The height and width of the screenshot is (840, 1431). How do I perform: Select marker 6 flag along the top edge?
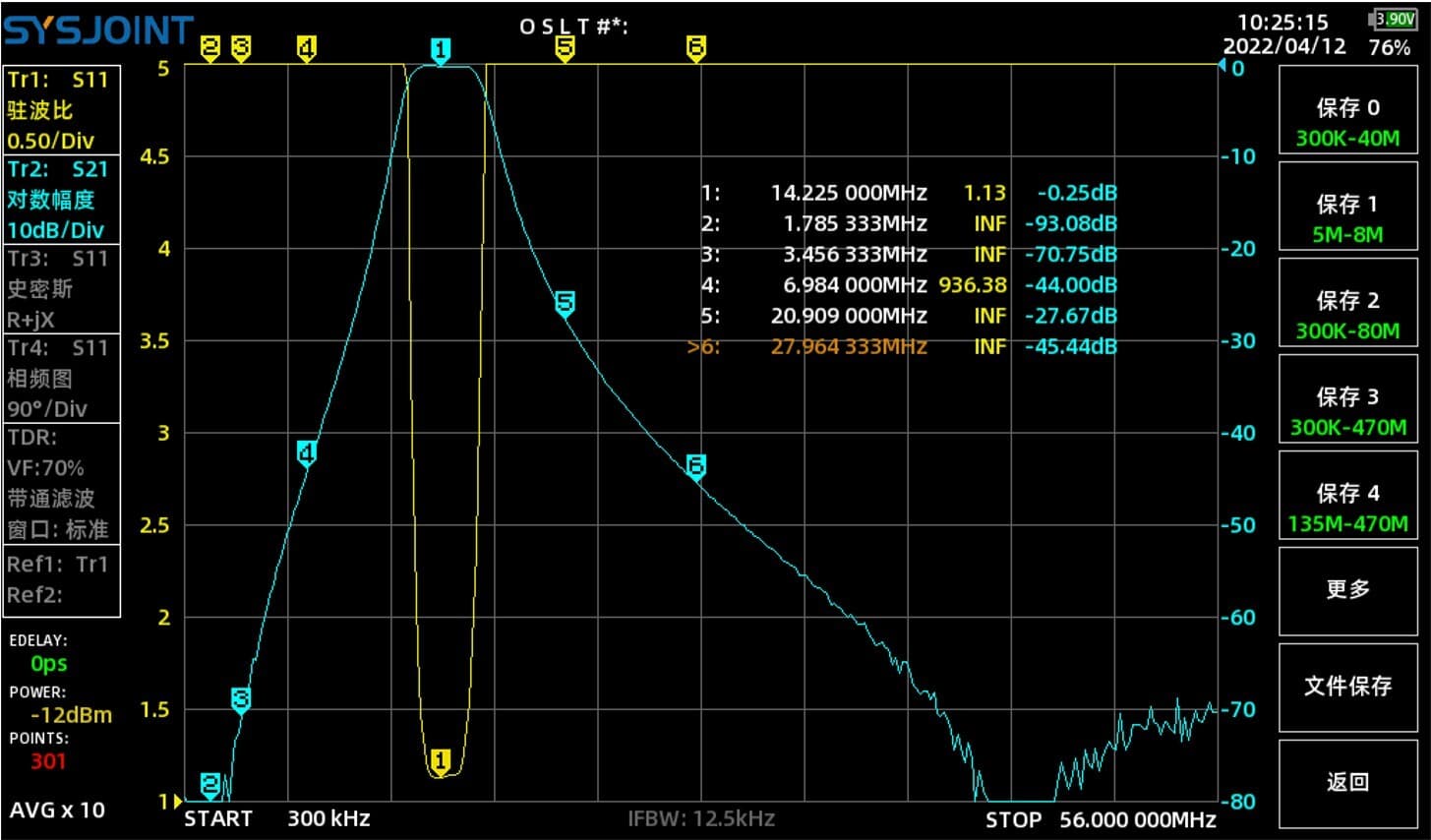pos(696,45)
